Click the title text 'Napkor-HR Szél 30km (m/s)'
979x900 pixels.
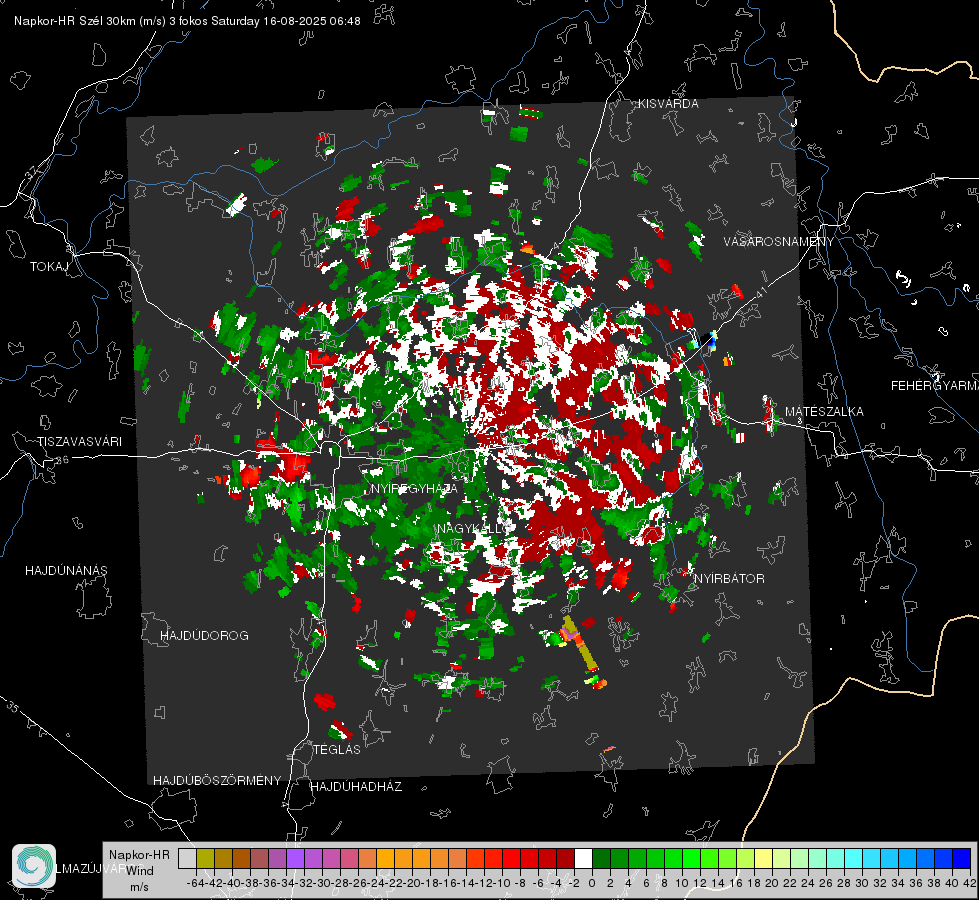[90, 21]
